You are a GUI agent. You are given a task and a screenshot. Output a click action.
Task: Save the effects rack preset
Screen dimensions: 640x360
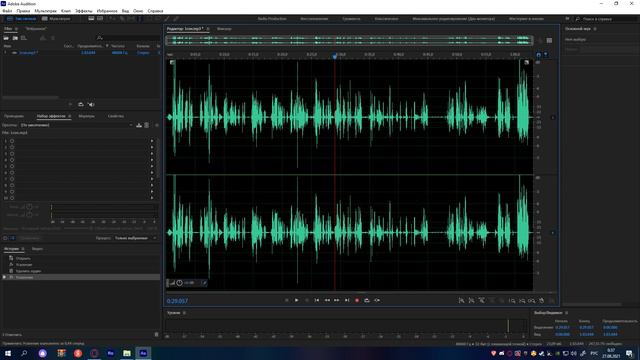point(139,125)
